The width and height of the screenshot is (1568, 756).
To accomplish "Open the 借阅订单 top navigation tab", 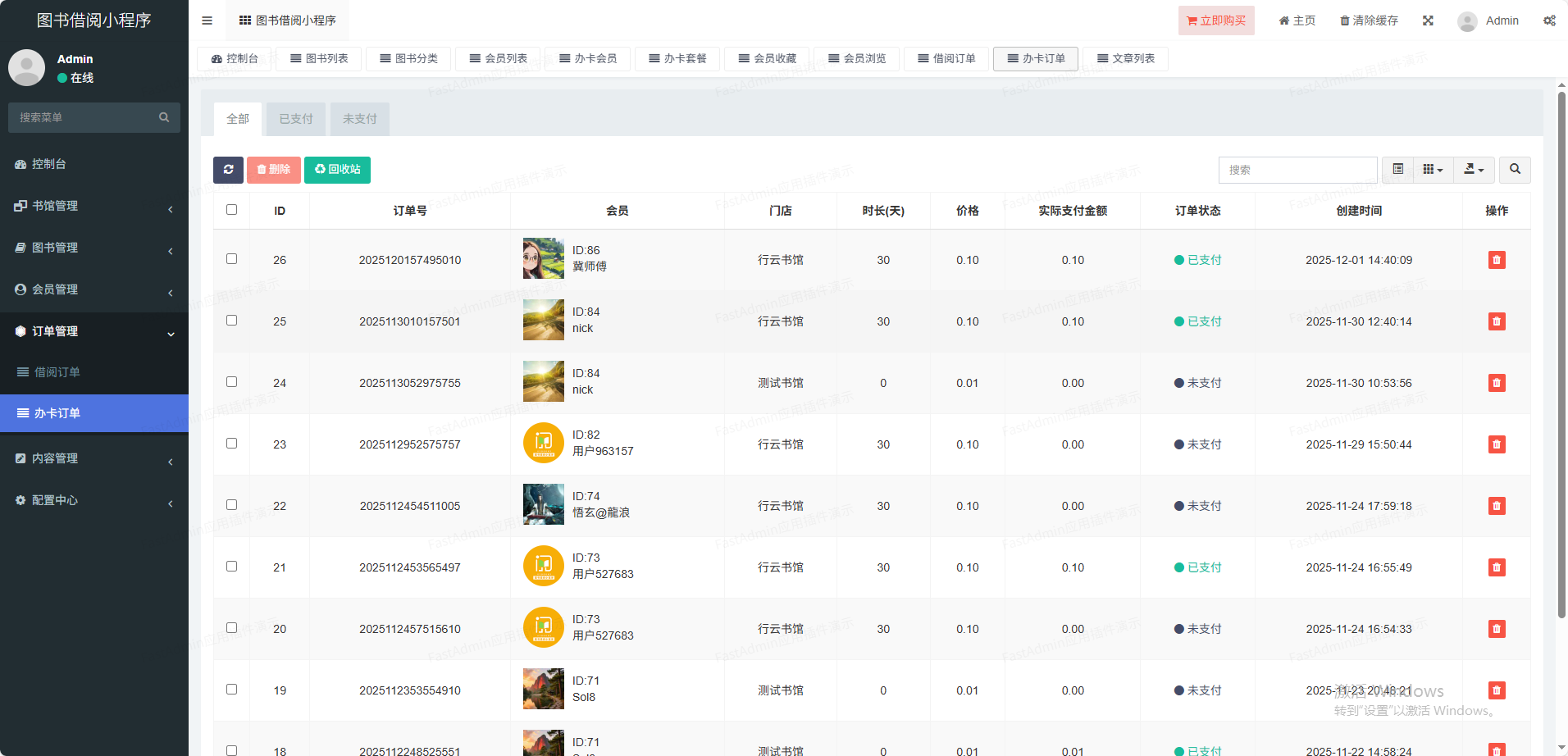I will coord(946,58).
